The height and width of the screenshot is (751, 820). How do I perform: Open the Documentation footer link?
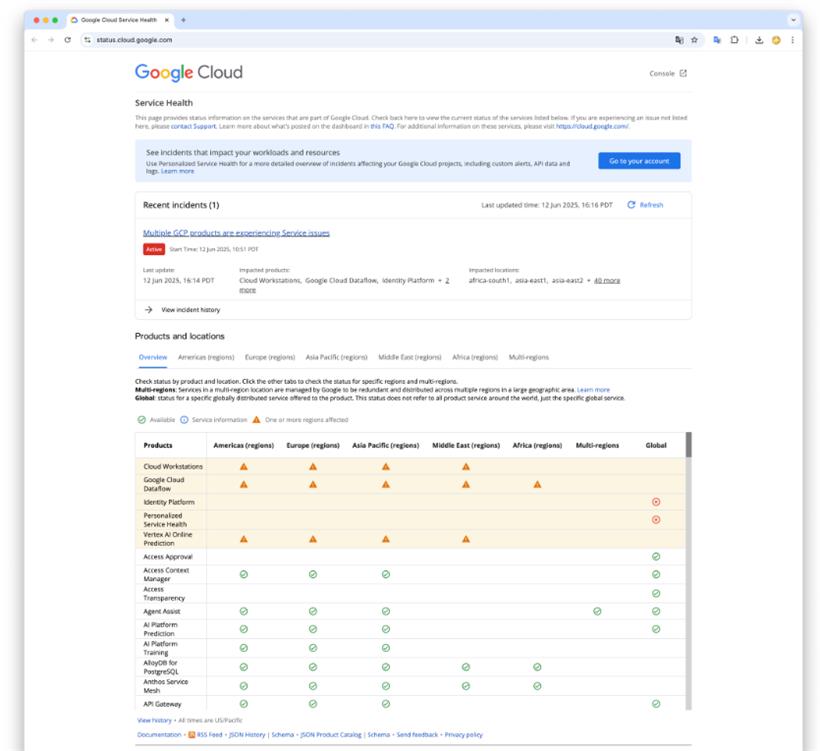(x=159, y=735)
